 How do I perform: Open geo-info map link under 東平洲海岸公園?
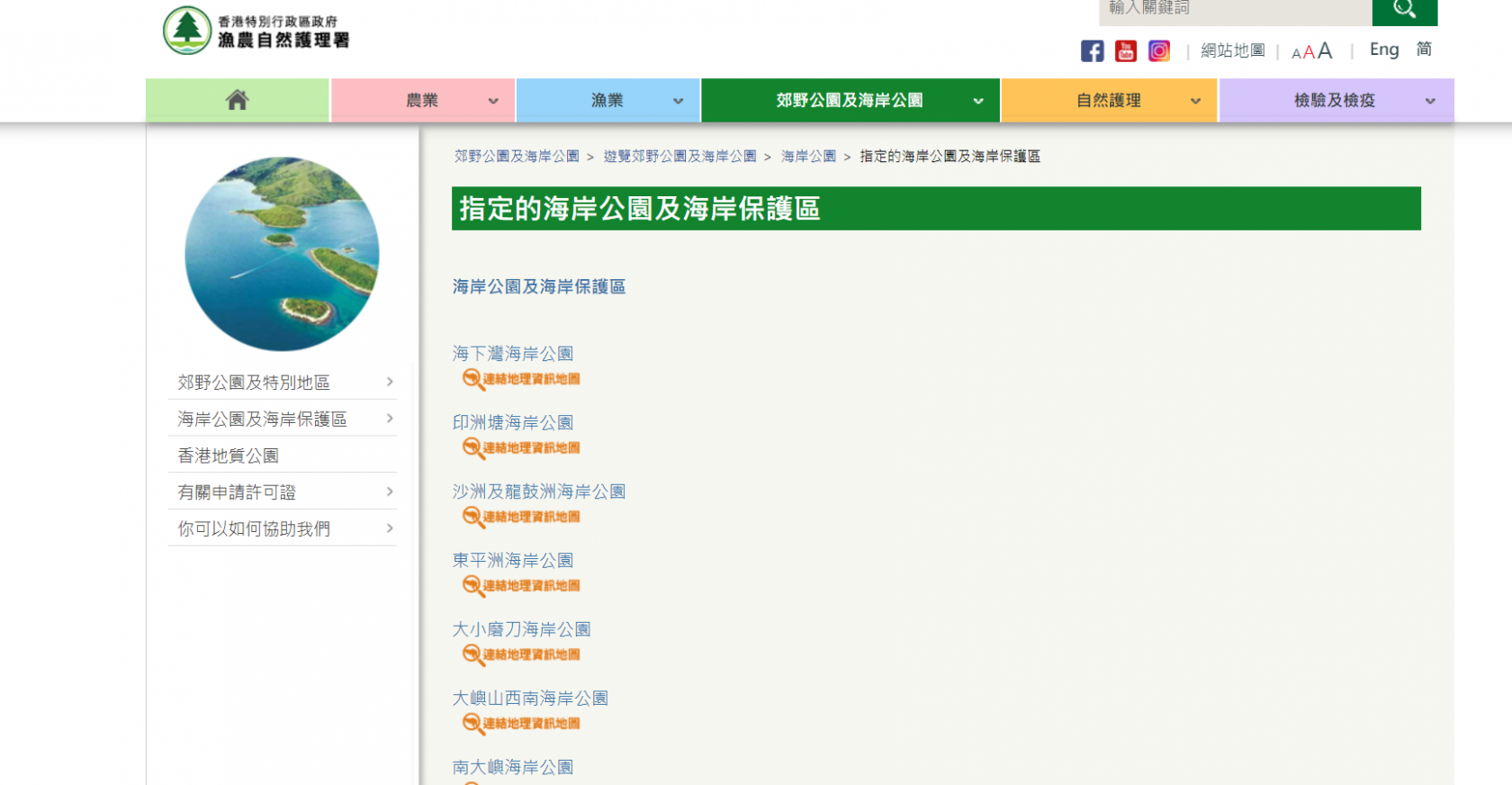pyautogui.click(x=521, y=585)
